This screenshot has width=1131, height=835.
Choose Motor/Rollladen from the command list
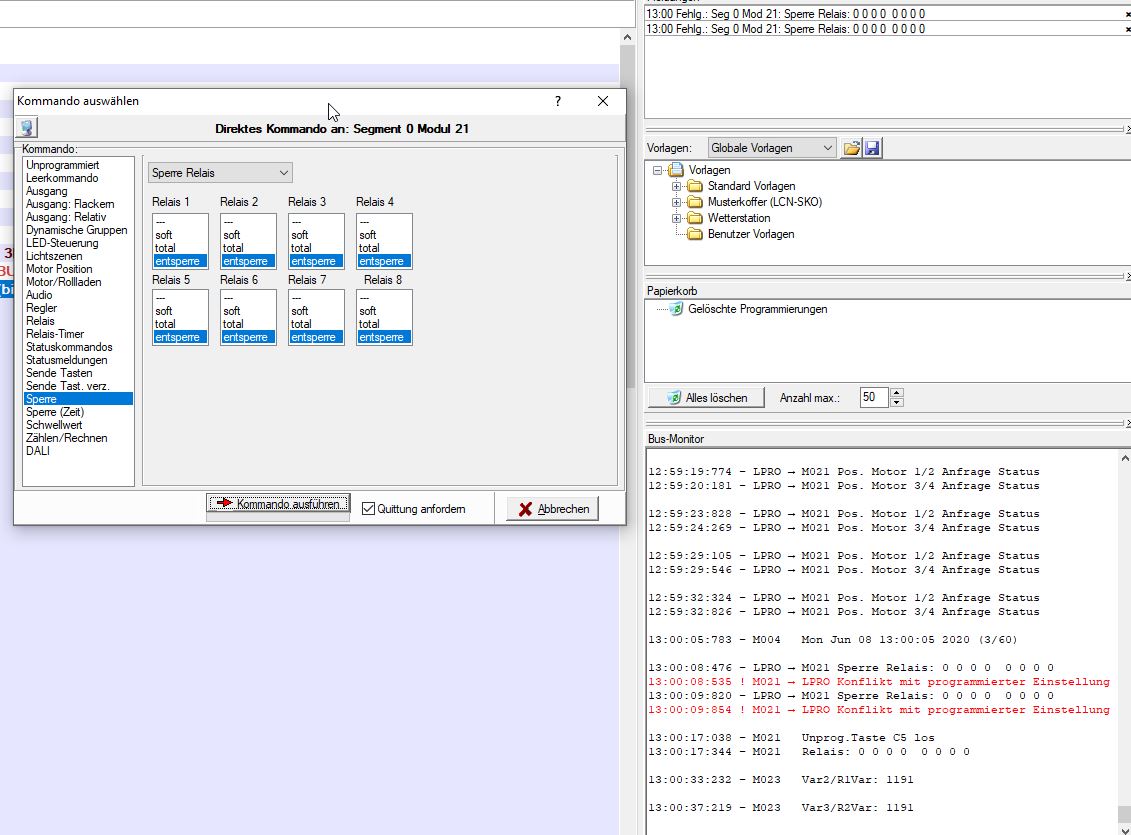click(63, 282)
